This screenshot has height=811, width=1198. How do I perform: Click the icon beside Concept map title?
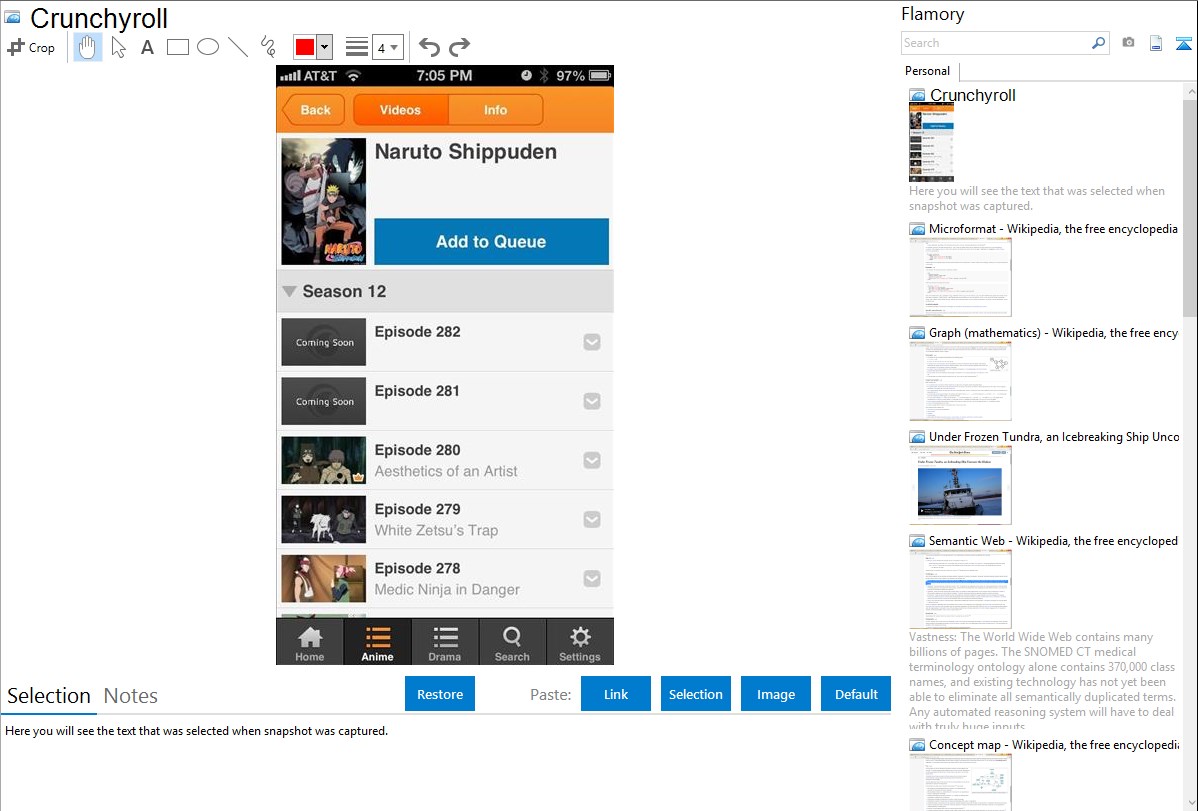(917, 745)
